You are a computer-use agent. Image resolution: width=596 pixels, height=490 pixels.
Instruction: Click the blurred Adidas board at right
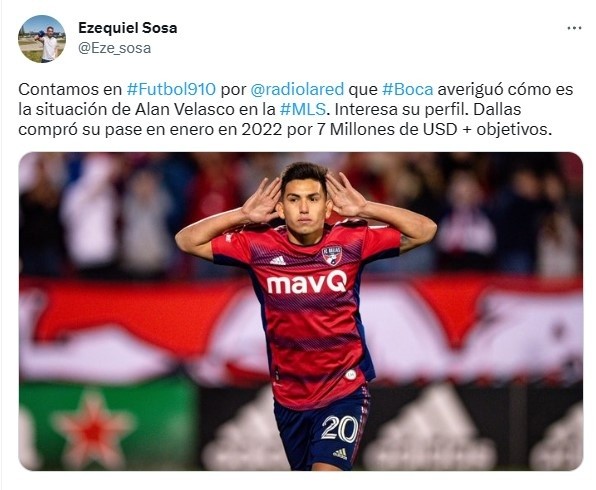[429, 429]
